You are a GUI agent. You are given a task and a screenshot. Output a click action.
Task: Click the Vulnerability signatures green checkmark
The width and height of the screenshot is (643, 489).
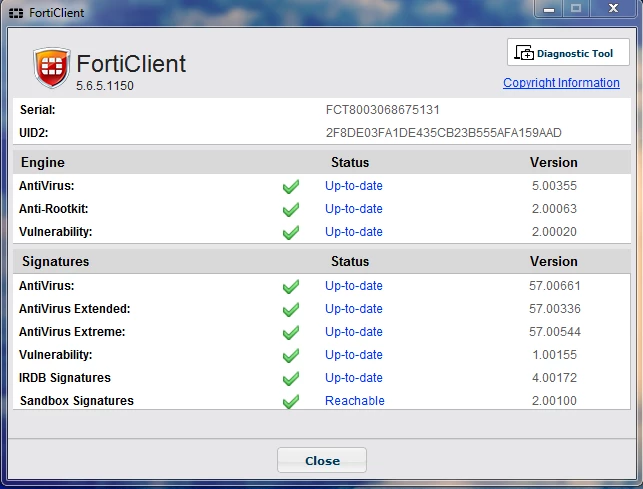click(x=291, y=355)
